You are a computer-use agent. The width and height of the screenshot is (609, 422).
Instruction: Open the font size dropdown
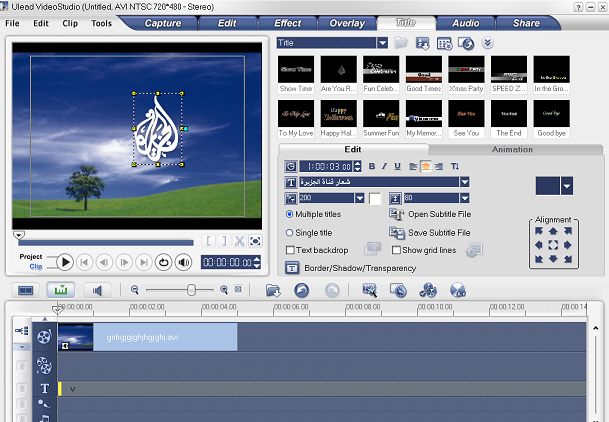coord(360,198)
